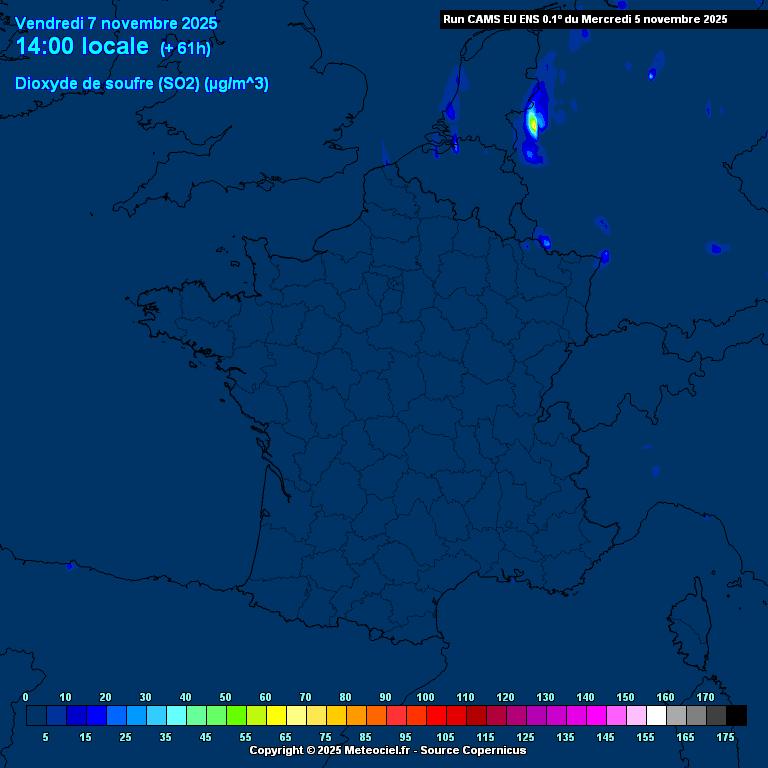Click the 'Run CAMS EU ENS' banner

(584, 19)
